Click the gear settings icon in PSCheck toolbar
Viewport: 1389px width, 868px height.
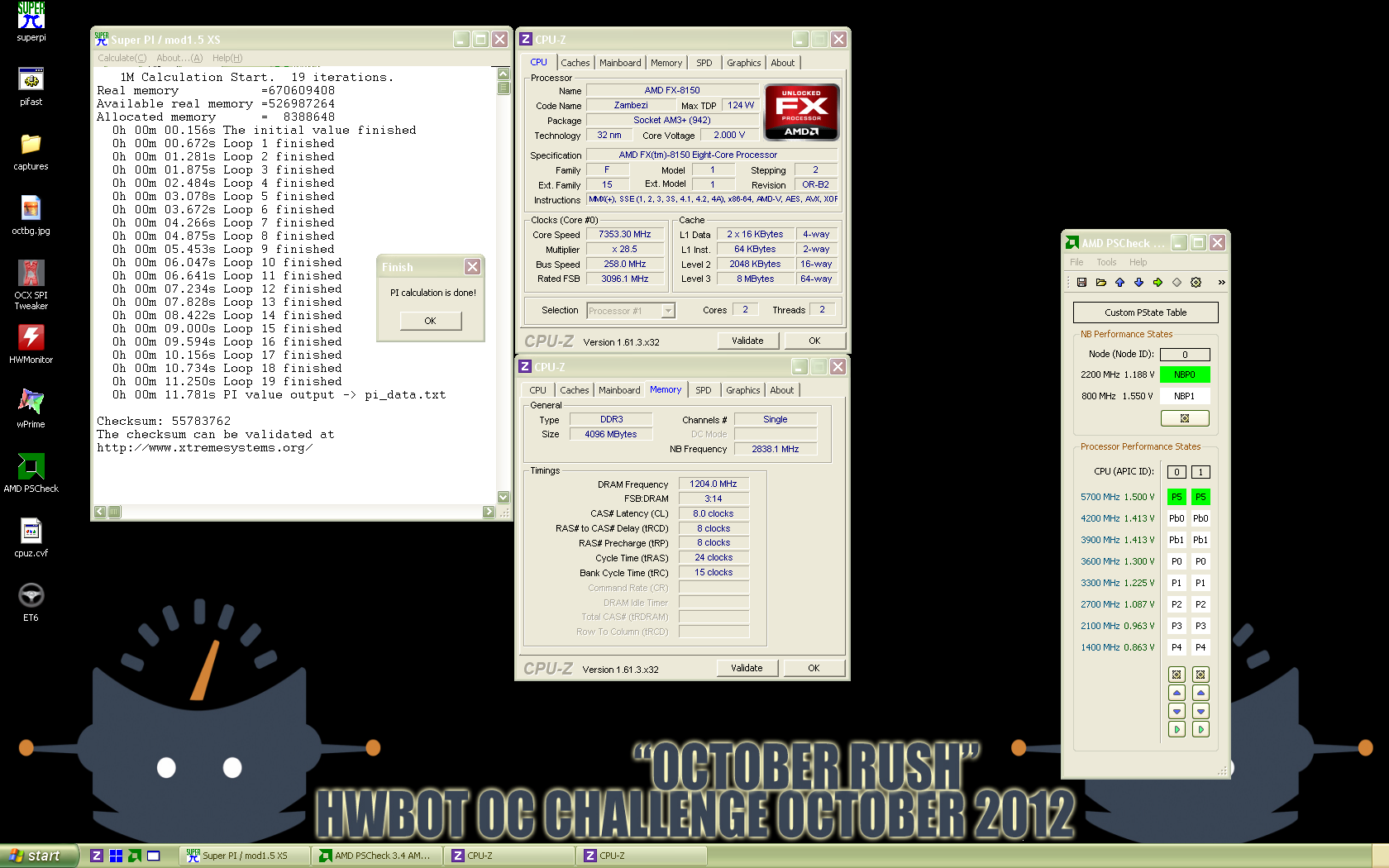click(1196, 283)
